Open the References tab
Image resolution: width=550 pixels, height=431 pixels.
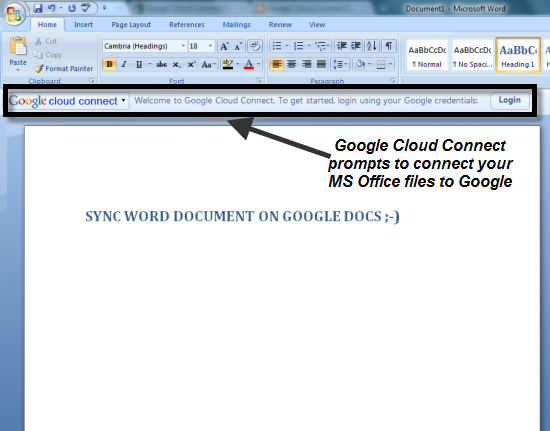pos(187,25)
